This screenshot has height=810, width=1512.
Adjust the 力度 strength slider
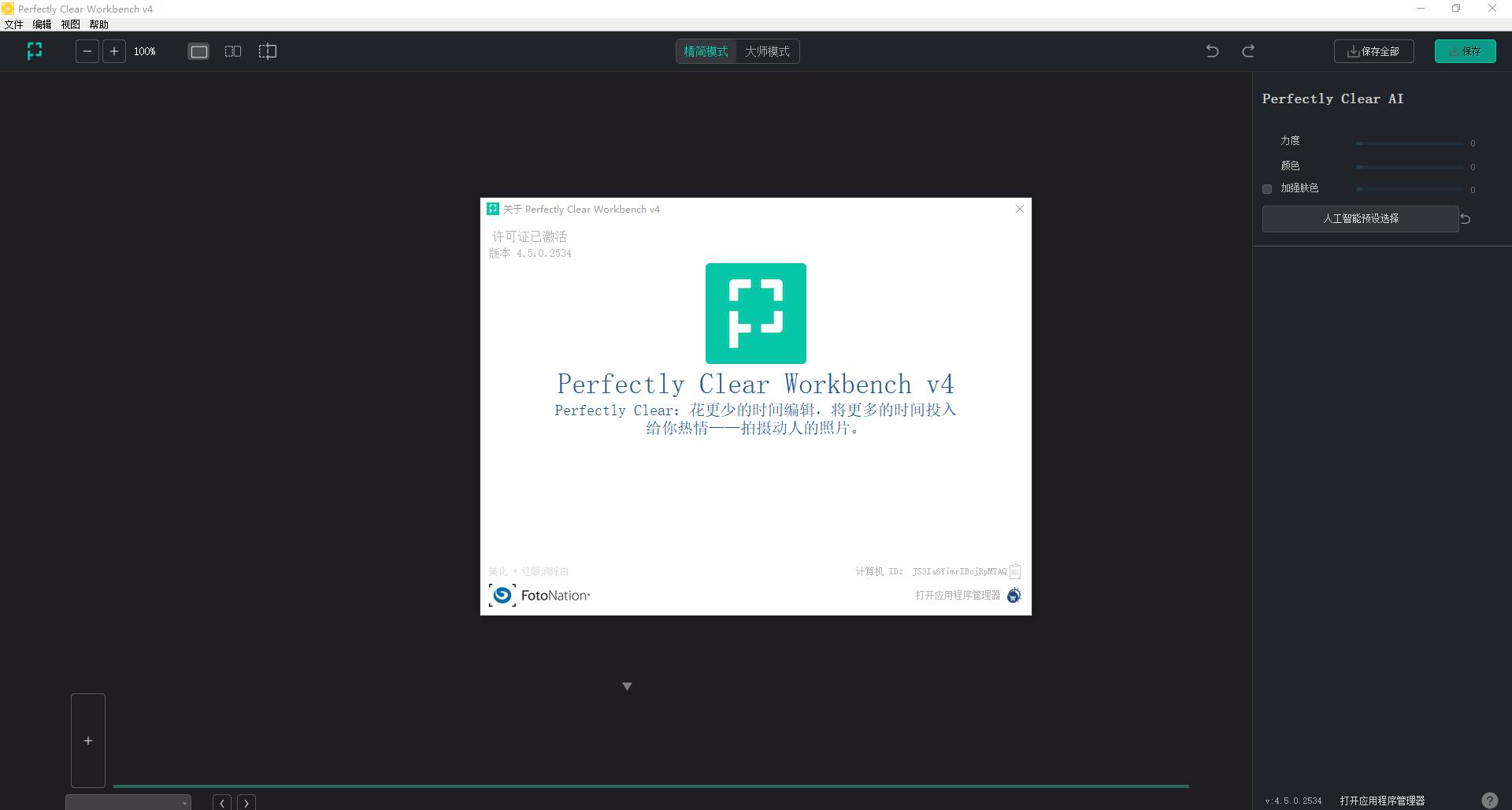coord(1410,143)
